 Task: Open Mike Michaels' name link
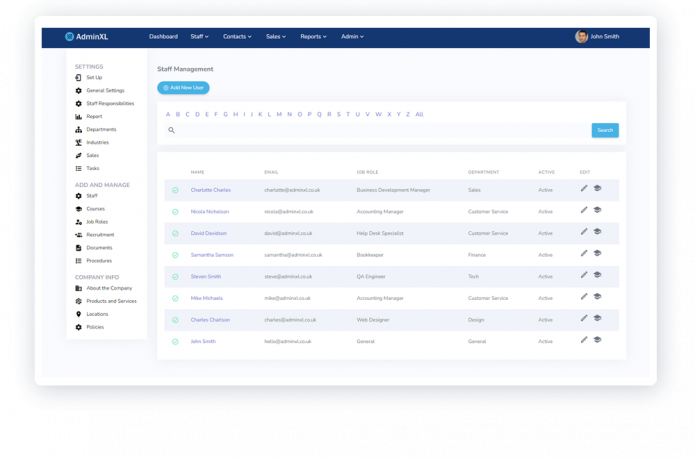tap(207, 298)
